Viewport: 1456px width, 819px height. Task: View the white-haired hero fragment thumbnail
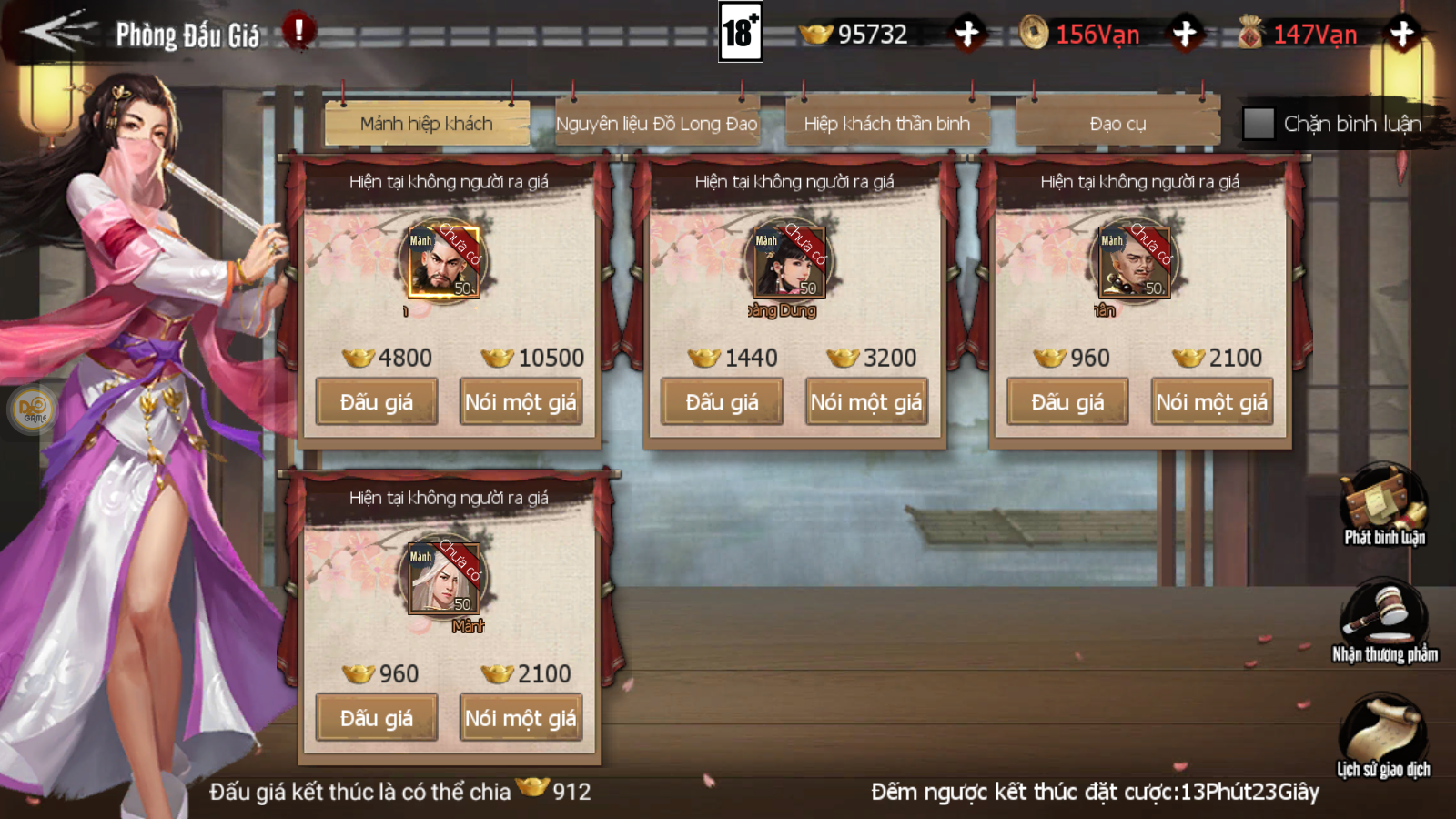click(444, 579)
